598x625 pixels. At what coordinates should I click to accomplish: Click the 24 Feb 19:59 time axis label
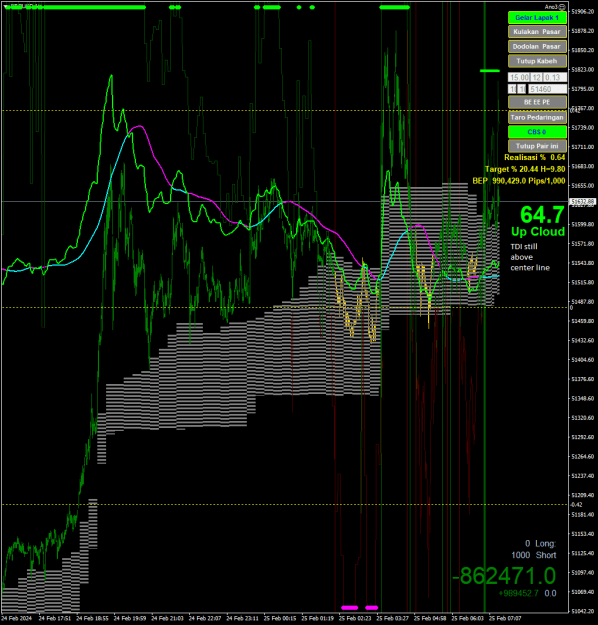click(x=130, y=618)
